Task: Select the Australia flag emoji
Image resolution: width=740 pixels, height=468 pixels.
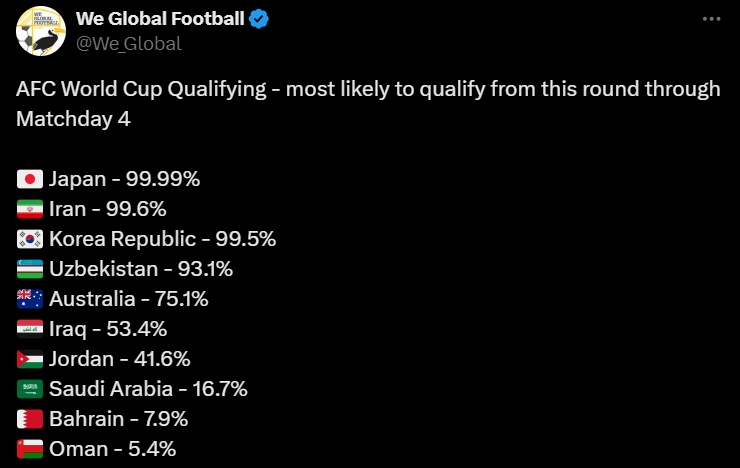Action: [30, 299]
